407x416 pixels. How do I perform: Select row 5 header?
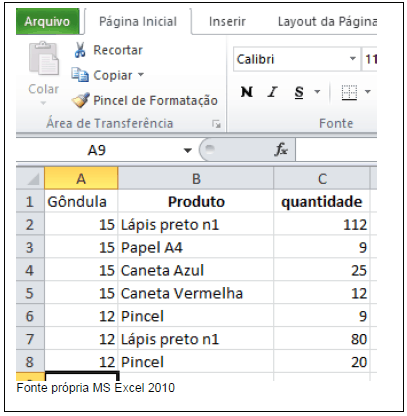(x=30, y=293)
